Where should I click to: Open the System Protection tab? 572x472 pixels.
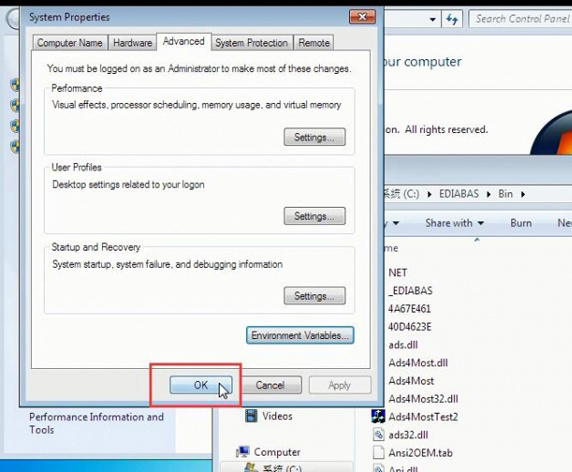[x=252, y=43]
